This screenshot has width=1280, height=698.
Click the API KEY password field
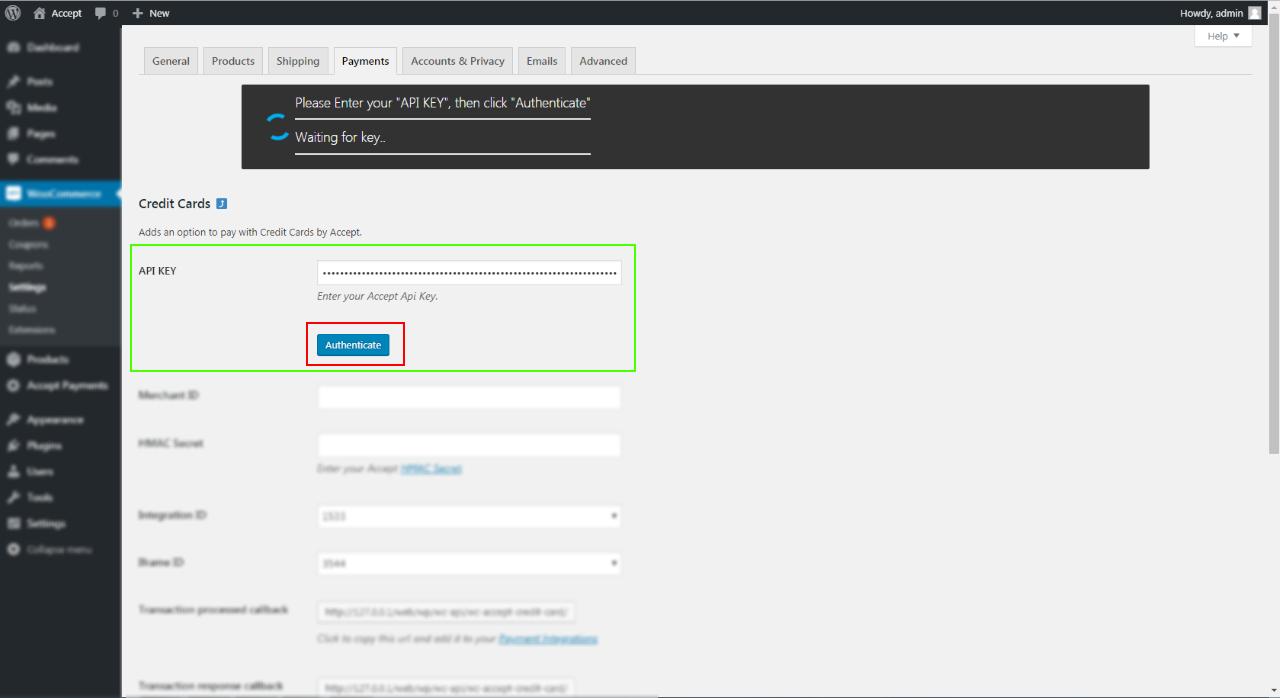point(469,272)
